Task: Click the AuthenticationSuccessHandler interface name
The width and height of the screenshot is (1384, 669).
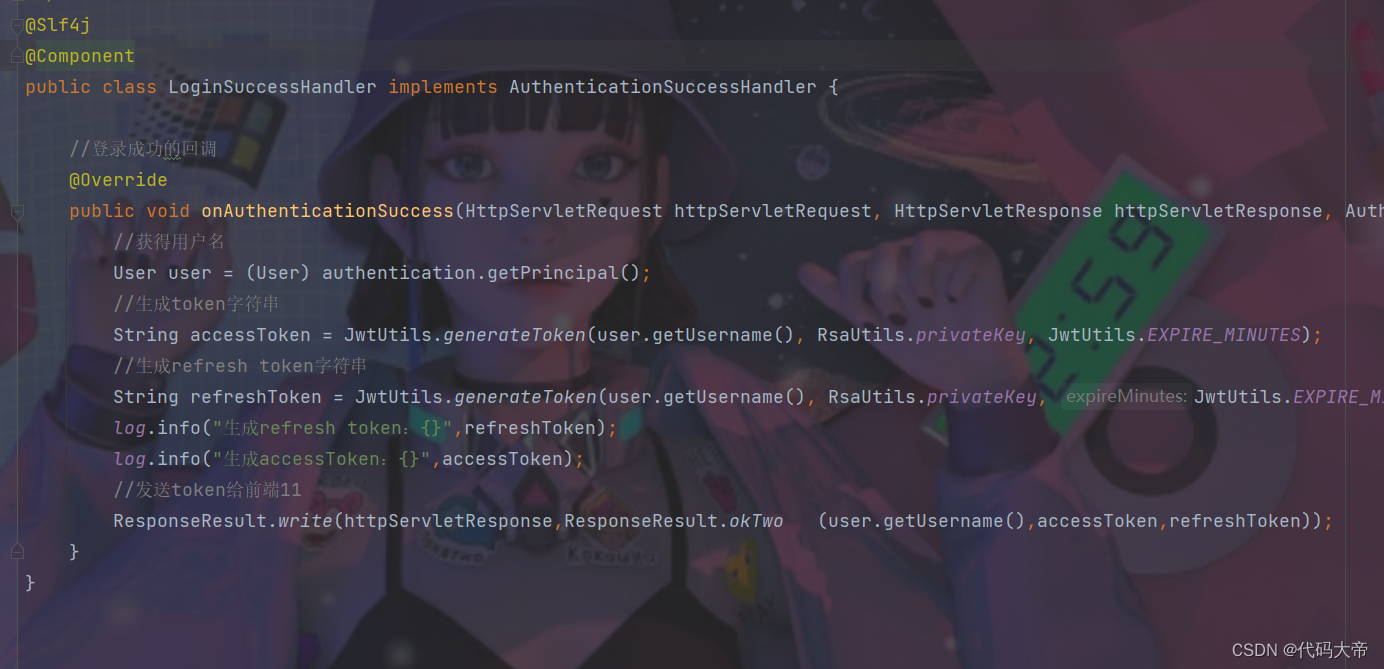Action: click(663, 87)
